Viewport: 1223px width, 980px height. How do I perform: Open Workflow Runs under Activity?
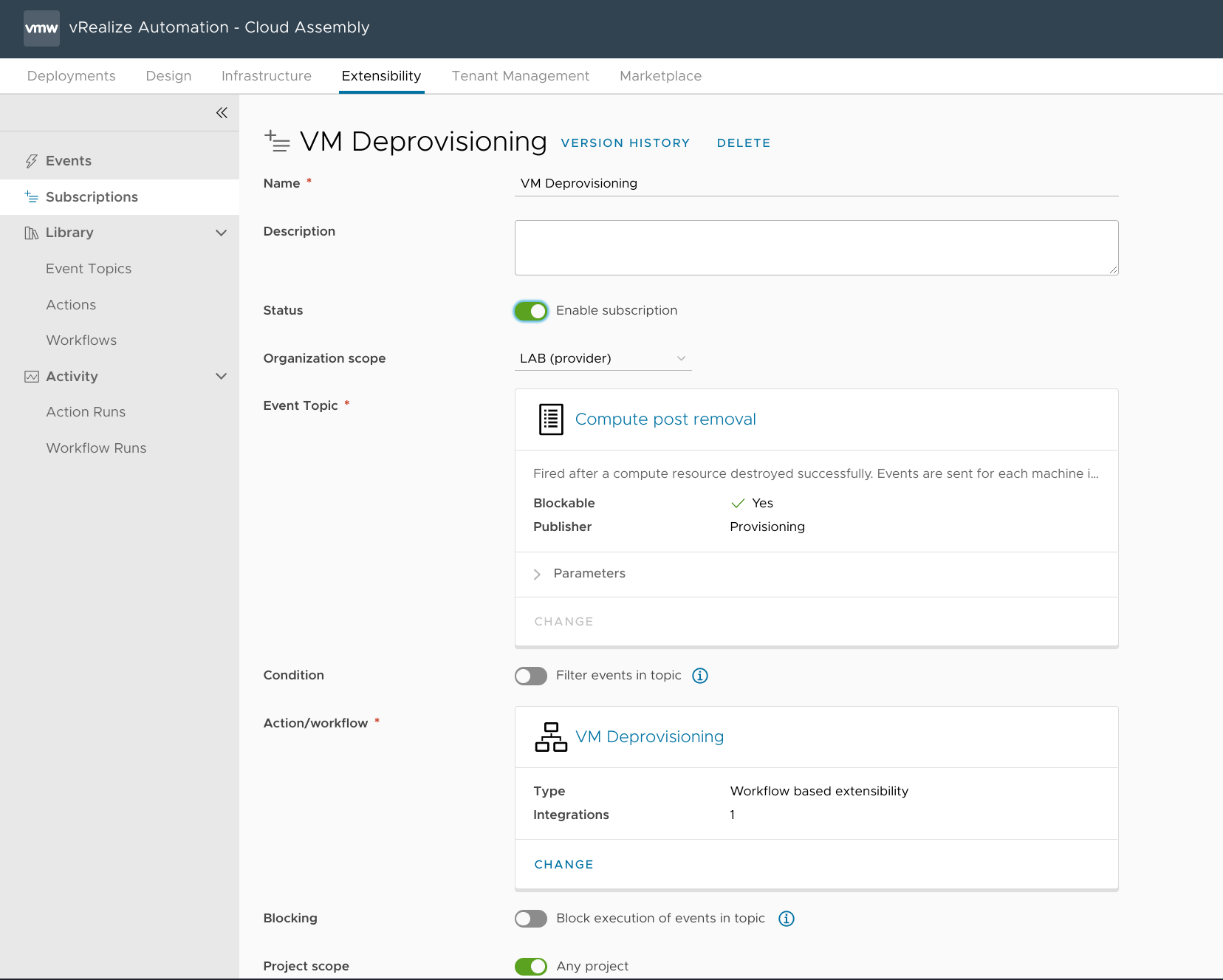97,448
